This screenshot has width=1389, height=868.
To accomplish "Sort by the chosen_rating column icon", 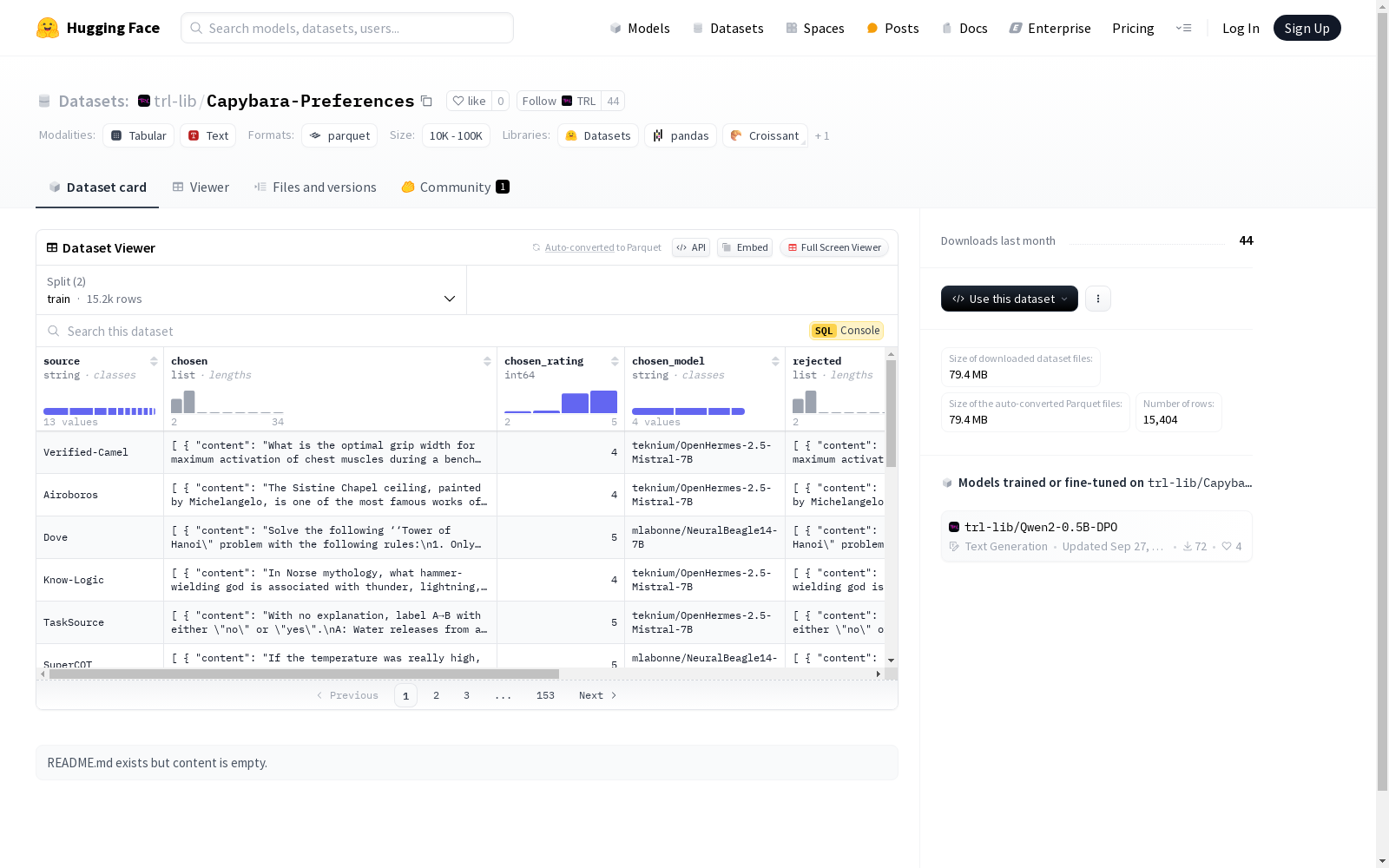I will pyautogui.click(x=615, y=361).
